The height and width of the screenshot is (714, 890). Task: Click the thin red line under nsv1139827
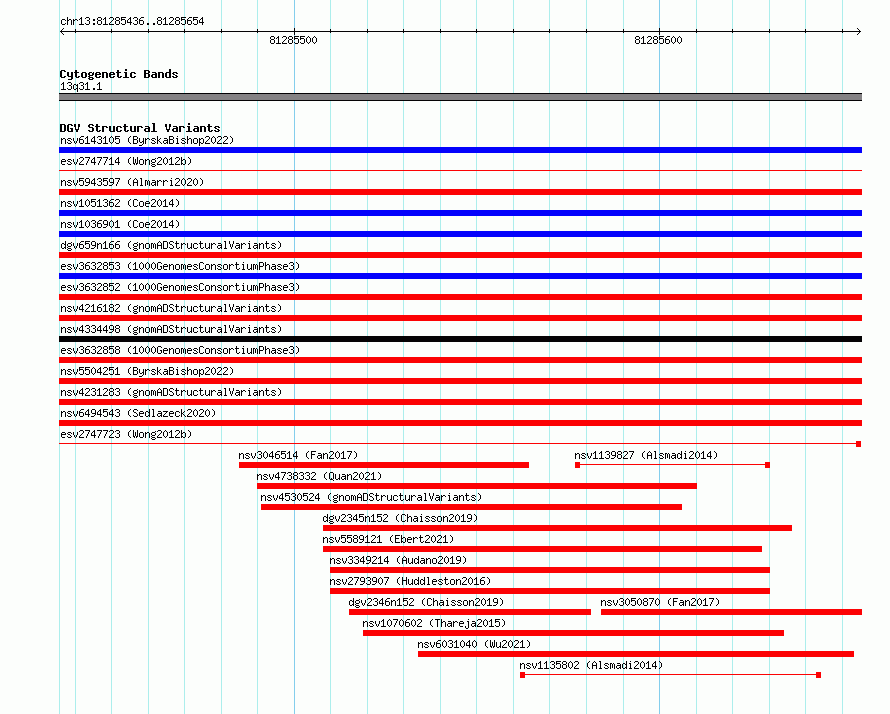(673, 465)
